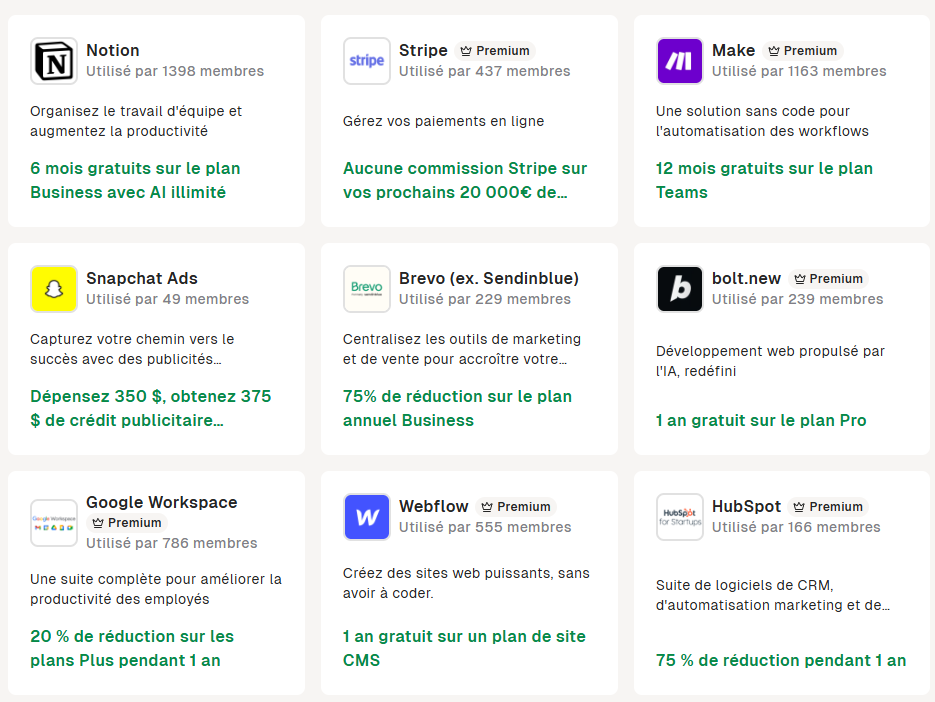The width and height of the screenshot is (935, 702).
Task: Click '1 an gratuit sur le plan Pro' offer
Action: tap(761, 420)
